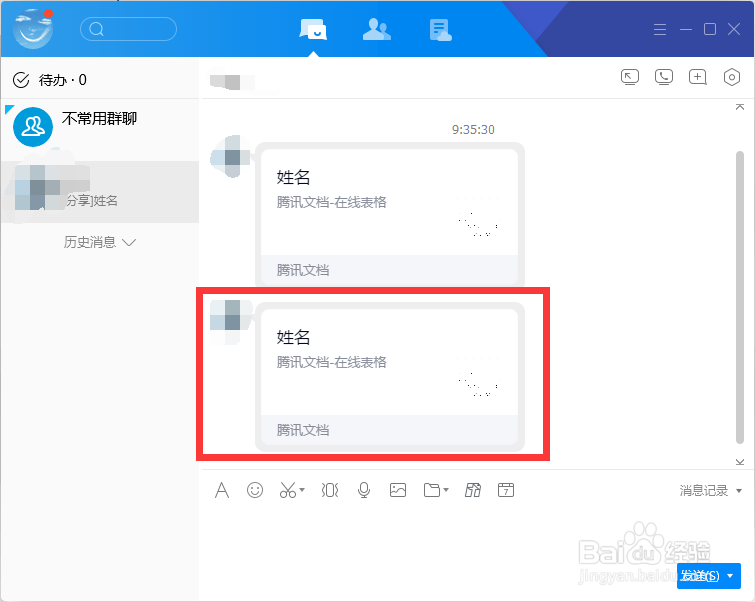Click sender avatar of second message

point(232,320)
